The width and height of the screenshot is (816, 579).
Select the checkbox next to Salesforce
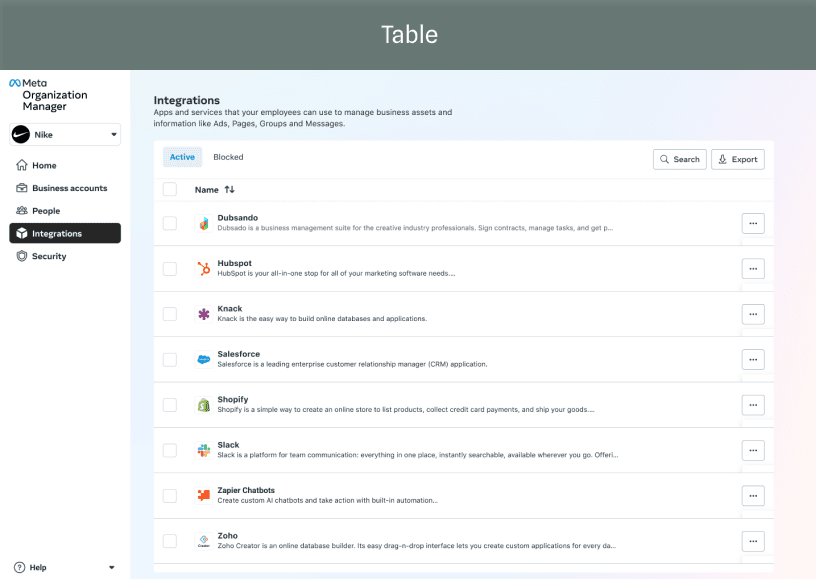pos(170,359)
